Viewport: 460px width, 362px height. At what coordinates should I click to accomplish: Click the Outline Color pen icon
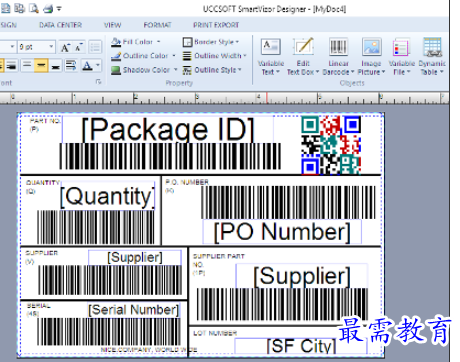(116, 56)
